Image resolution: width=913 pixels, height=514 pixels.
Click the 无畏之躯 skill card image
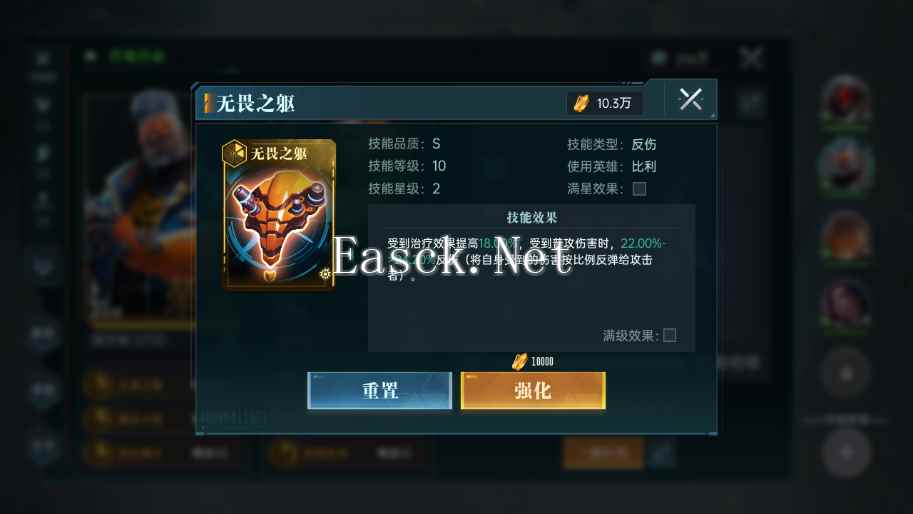pyautogui.click(x=279, y=214)
